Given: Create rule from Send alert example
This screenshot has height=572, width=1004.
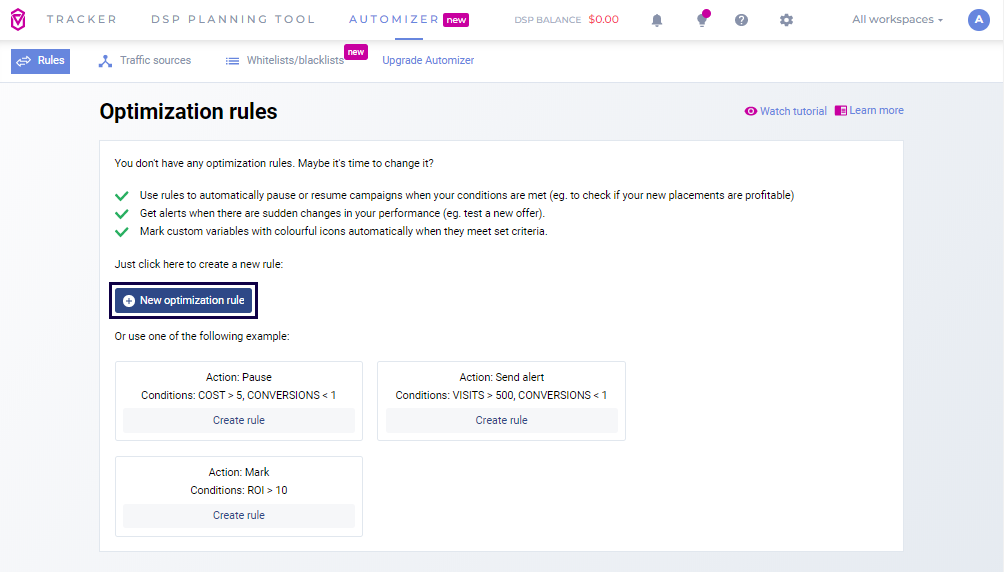Looking at the screenshot, I should (x=501, y=421).
